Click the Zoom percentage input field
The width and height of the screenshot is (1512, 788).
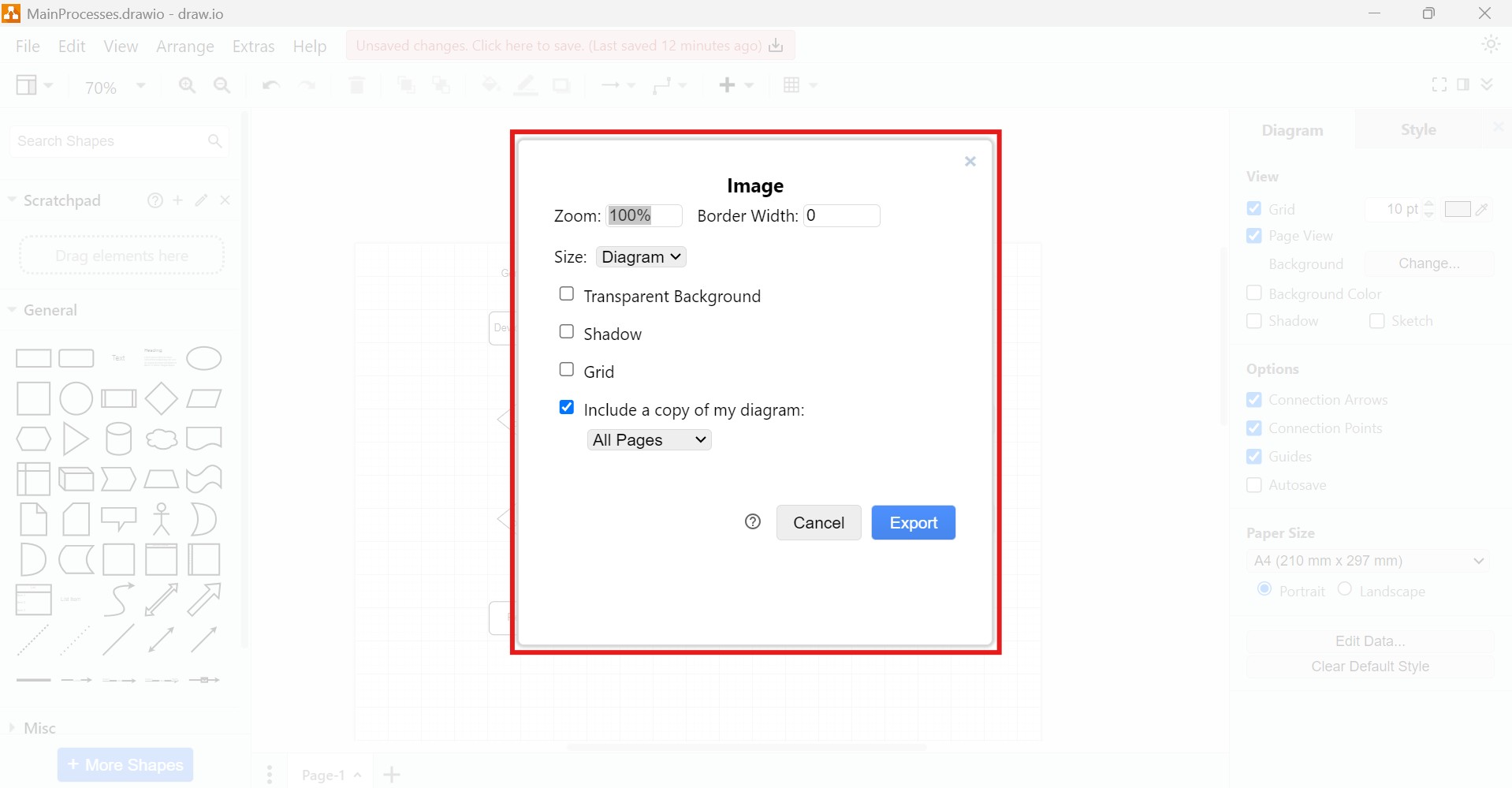(644, 215)
